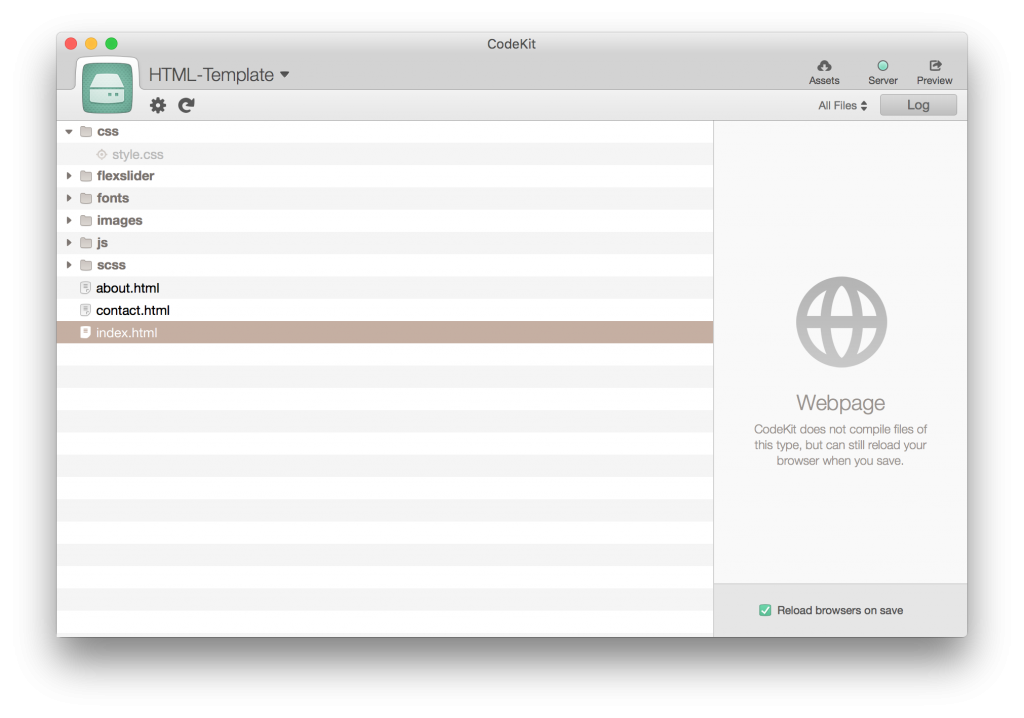
Task: Open the Log view
Action: (x=918, y=105)
